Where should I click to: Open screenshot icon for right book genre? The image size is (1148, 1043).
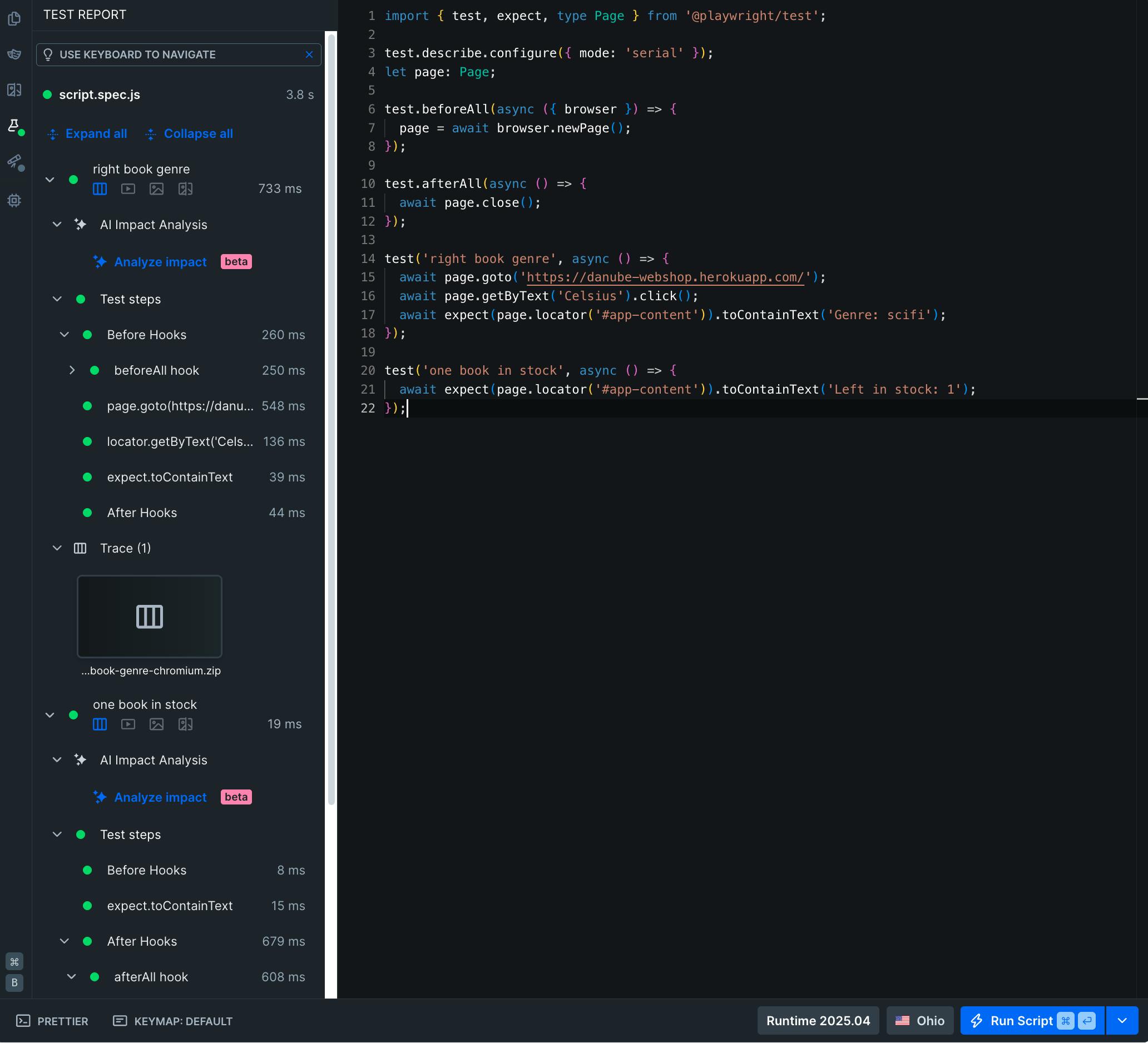pyautogui.click(x=157, y=188)
